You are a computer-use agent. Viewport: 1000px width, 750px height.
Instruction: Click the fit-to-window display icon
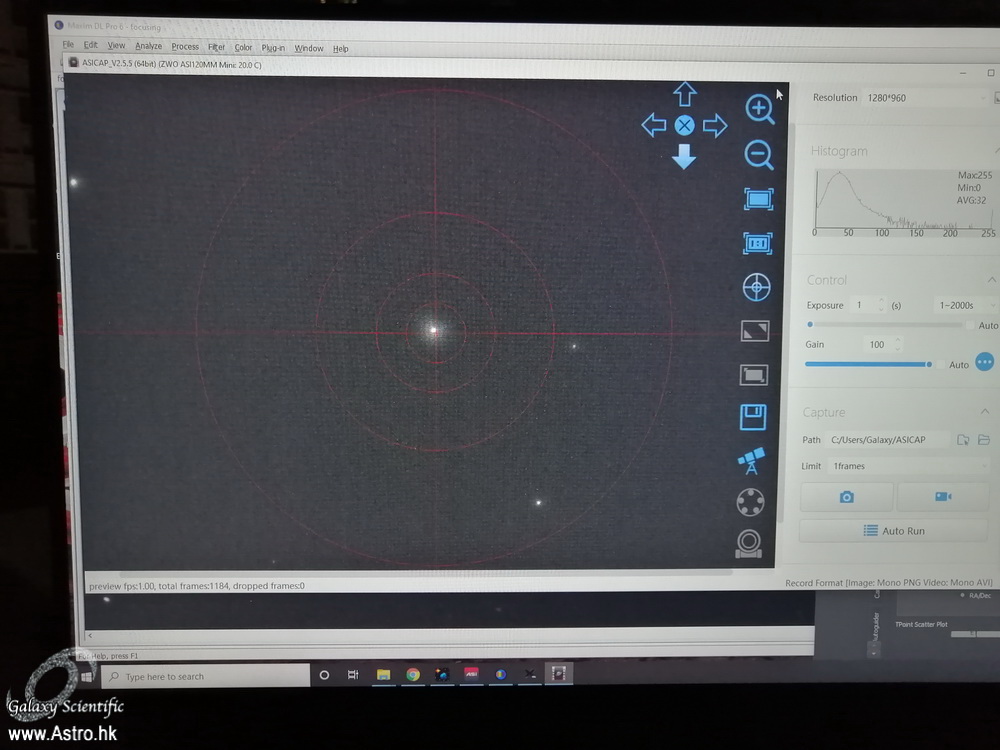coord(758,199)
